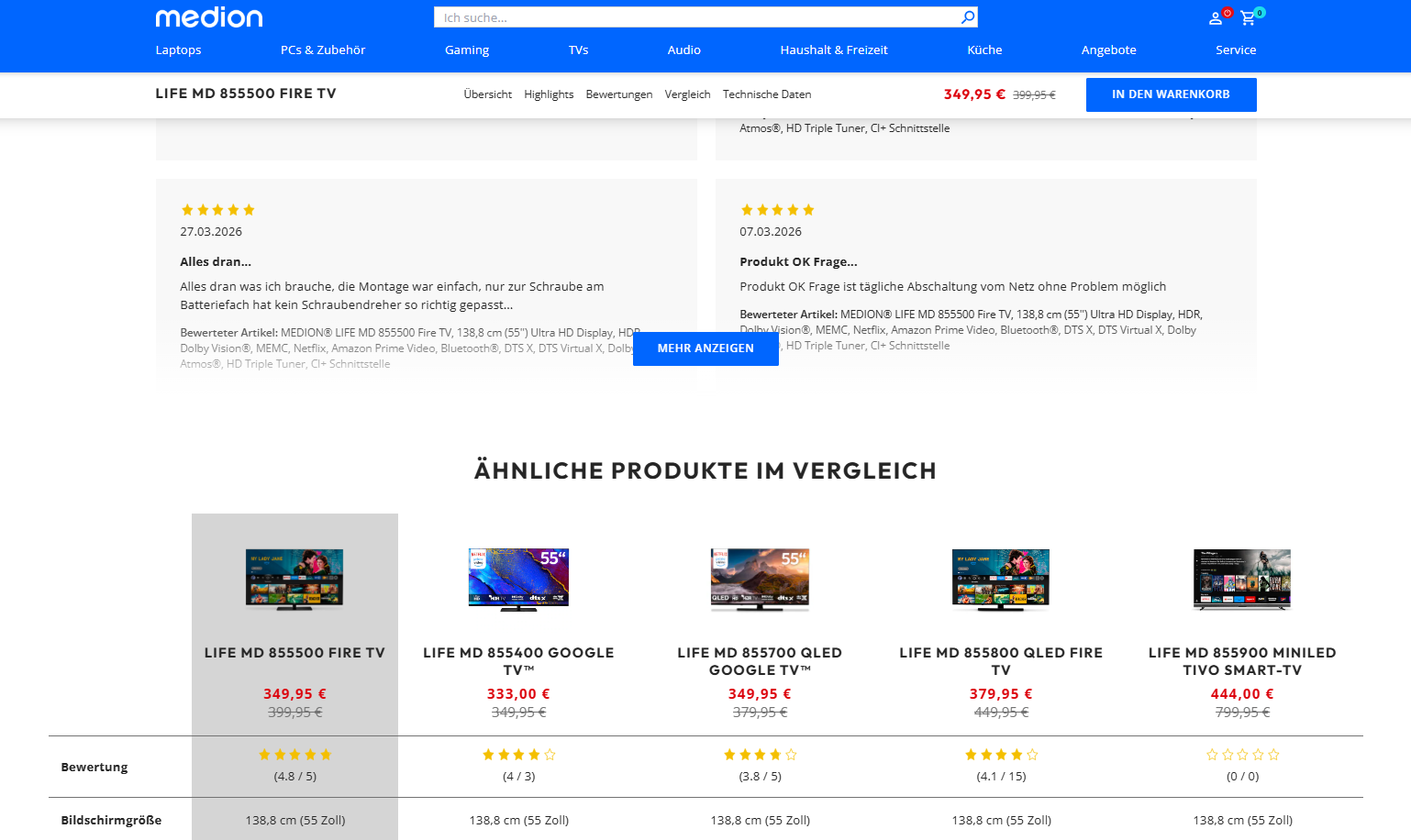Click the 'ÄHNLICHE PRODUKTE IM VERGLEICH' heading
This screenshot has width=1411, height=840.
705,470
